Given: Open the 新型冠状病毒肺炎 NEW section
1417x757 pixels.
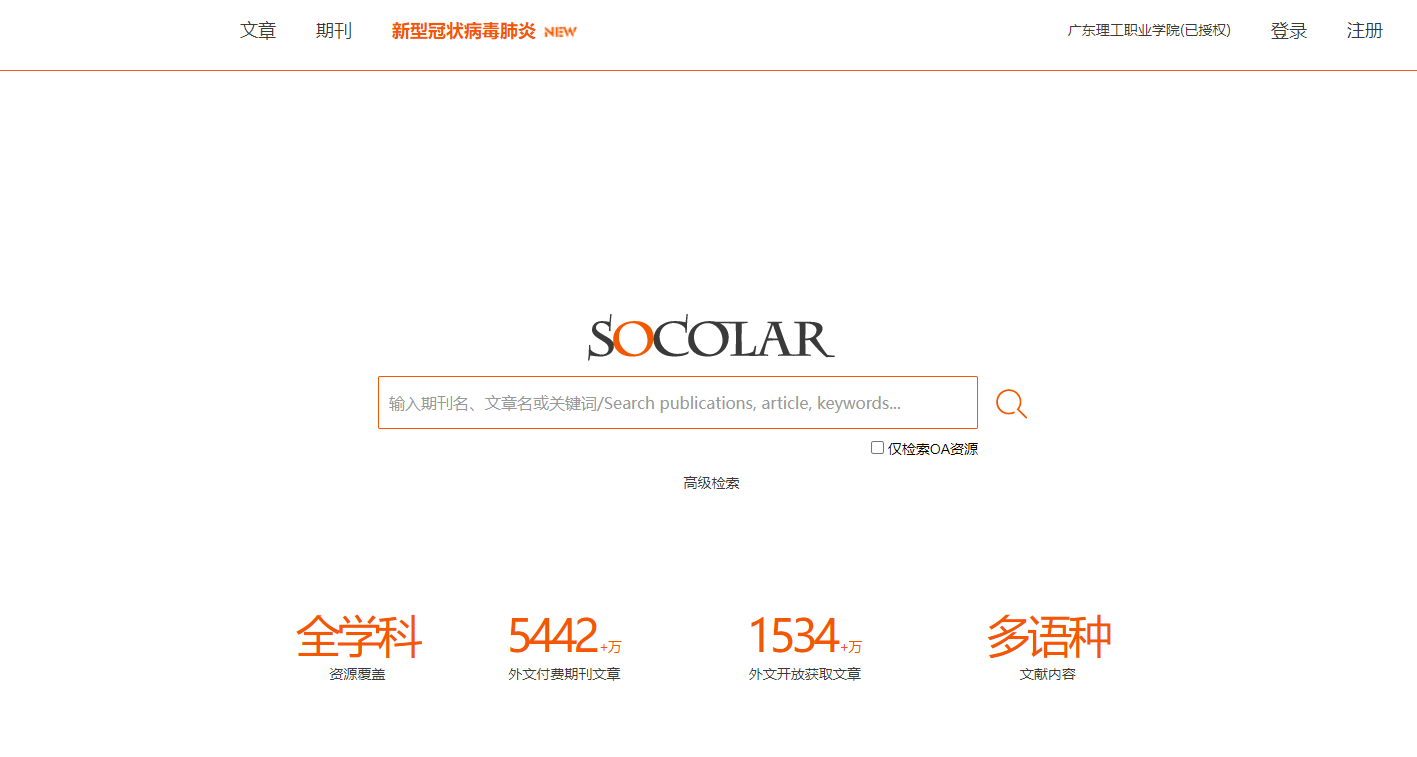Looking at the screenshot, I should 484,31.
